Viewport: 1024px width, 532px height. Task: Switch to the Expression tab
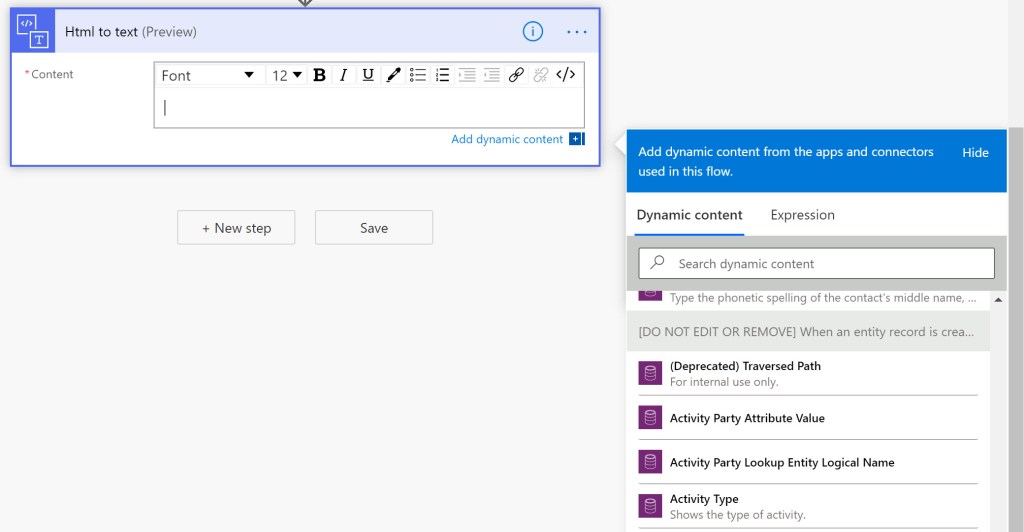[x=802, y=215]
